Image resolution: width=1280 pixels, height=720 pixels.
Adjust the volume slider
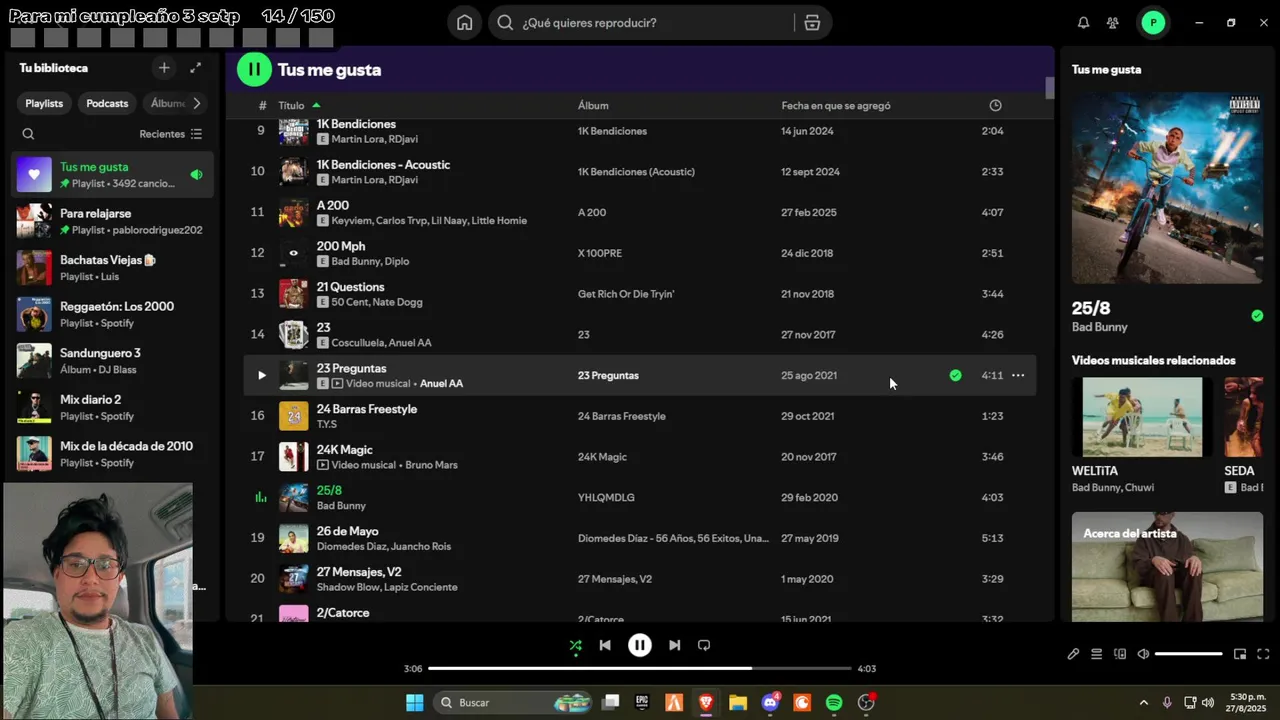[1189, 654]
